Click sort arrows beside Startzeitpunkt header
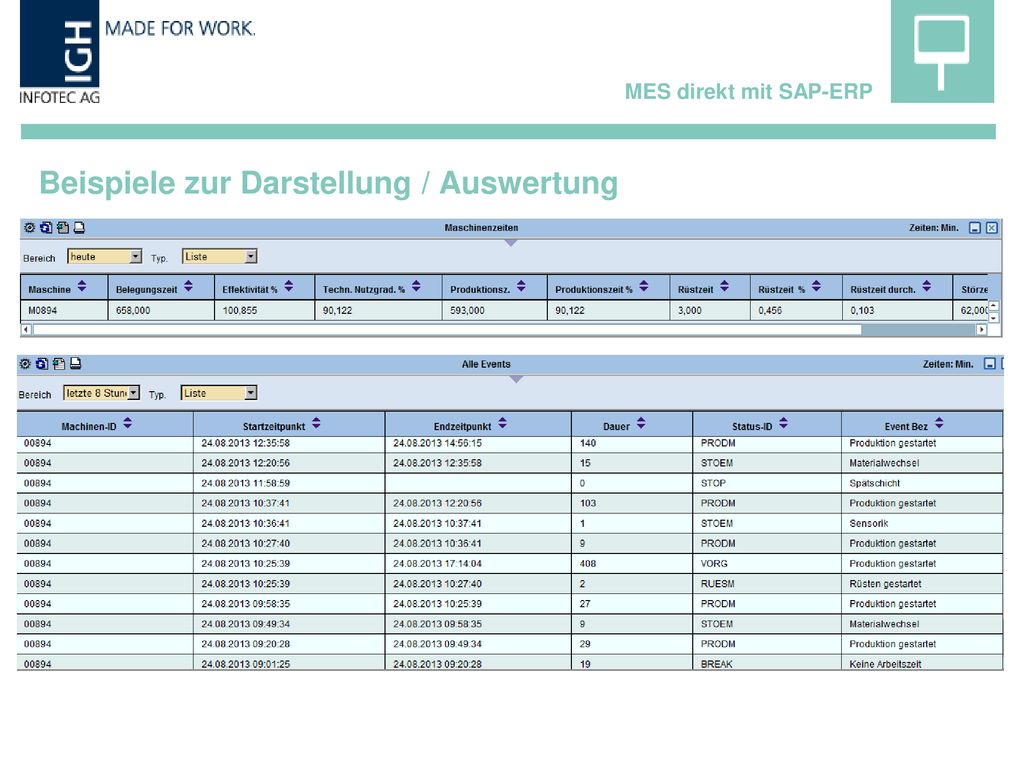The width and height of the screenshot is (1024, 768). [x=316, y=423]
